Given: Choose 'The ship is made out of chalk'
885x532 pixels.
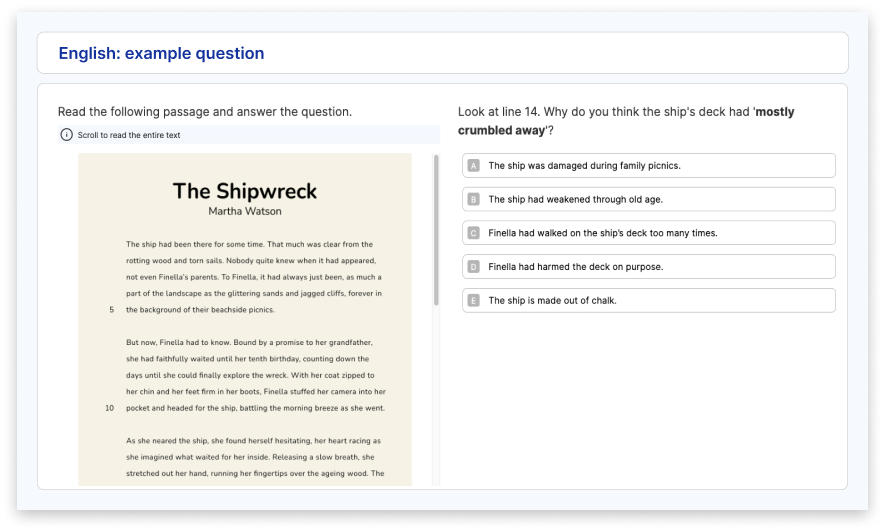Looking at the screenshot, I should tap(649, 301).
